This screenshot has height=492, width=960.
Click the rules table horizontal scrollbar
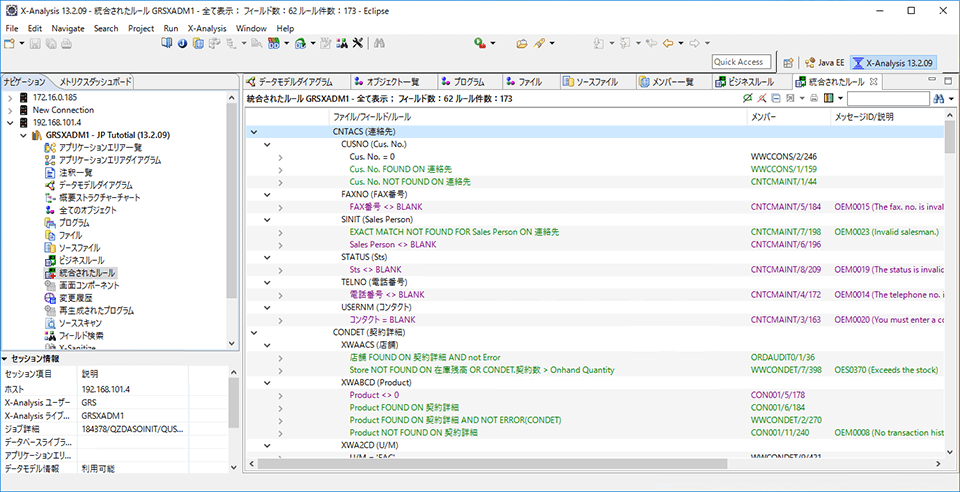tap(492, 464)
